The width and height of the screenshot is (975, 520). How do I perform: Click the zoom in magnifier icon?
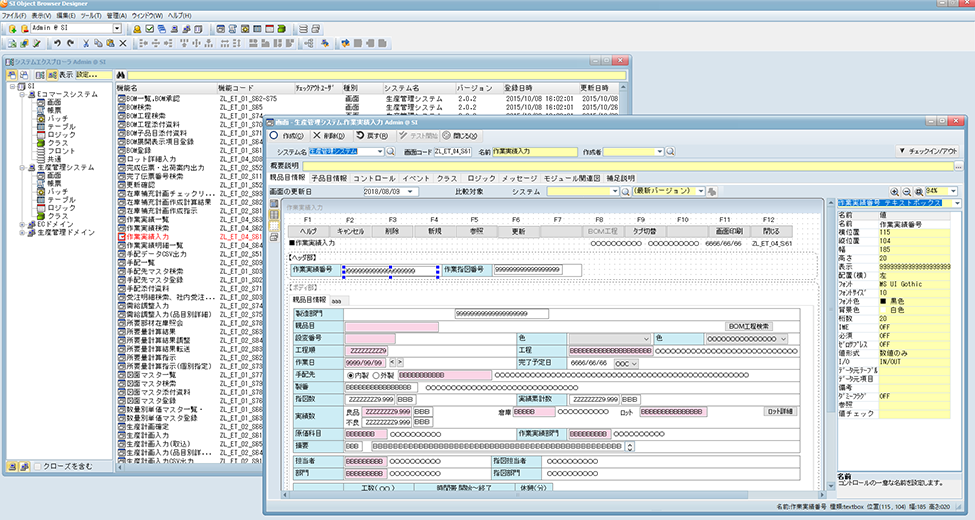(893, 190)
